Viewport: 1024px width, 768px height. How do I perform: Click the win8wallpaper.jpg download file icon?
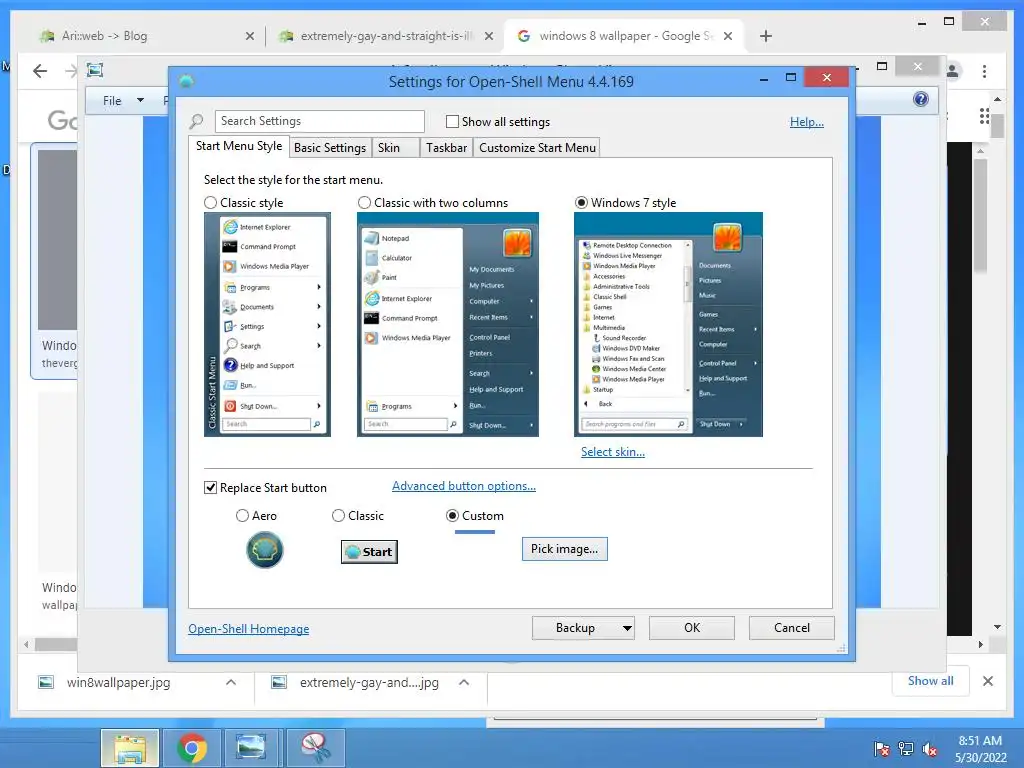point(46,682)
